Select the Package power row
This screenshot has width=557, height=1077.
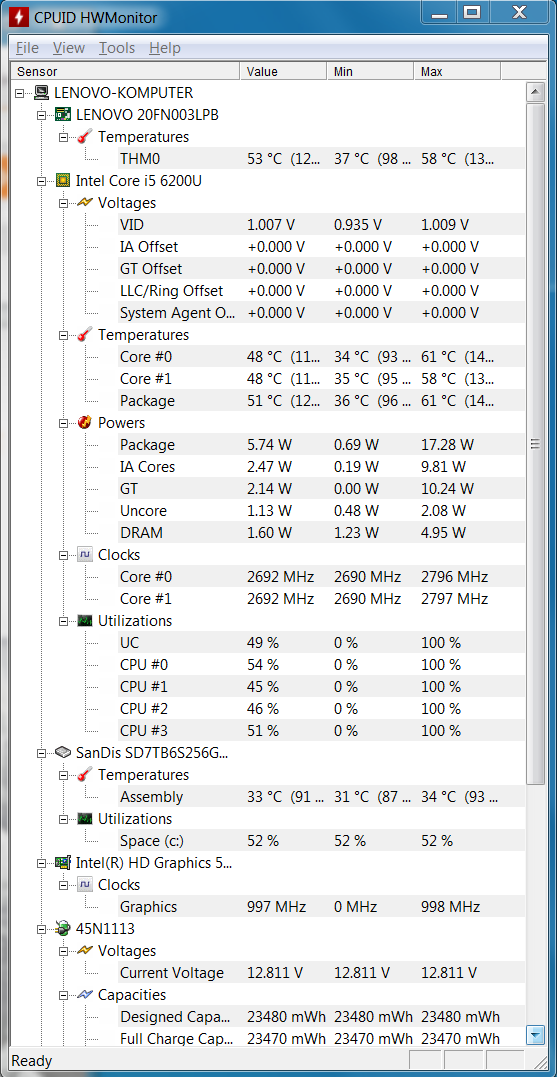point(268,444)
